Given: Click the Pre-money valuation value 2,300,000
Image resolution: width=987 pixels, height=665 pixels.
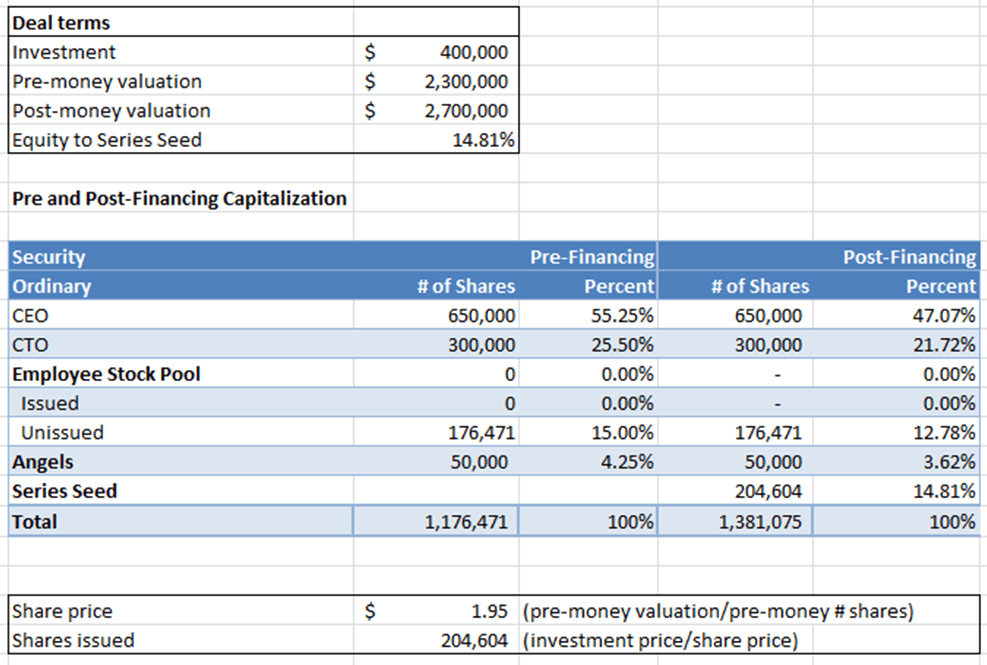Looking at the screenshot, I should click(x=436, y=81).
